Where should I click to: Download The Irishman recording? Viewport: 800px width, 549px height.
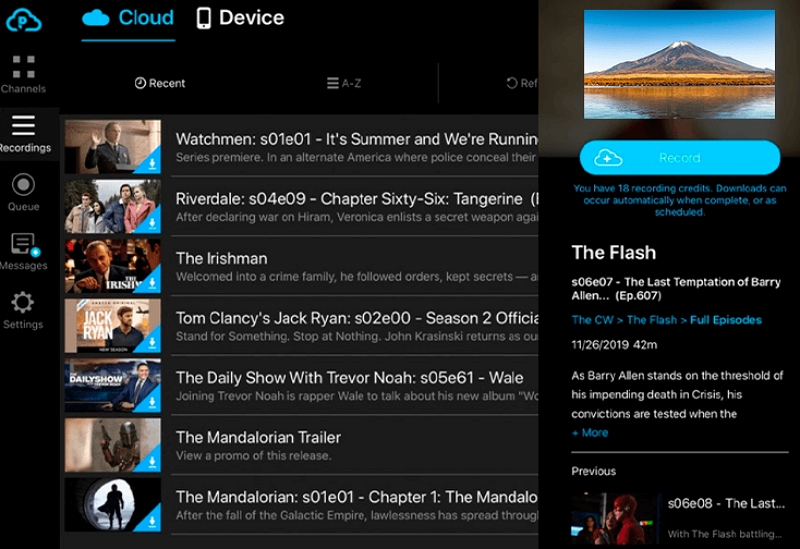pos(152,284)
